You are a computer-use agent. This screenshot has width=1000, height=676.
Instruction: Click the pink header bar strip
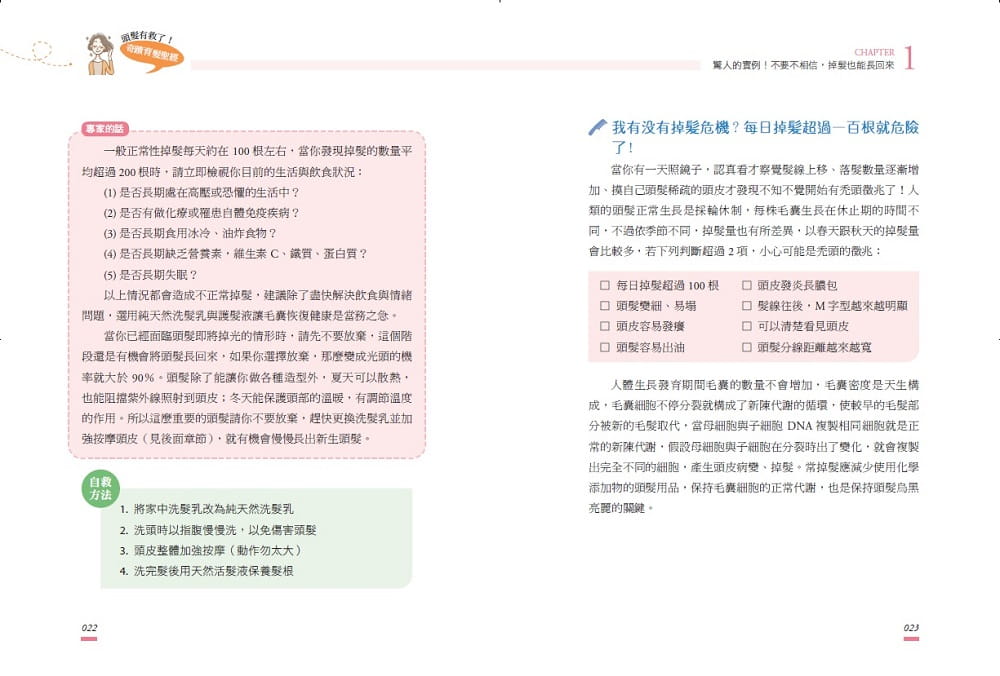click(445, 65)
